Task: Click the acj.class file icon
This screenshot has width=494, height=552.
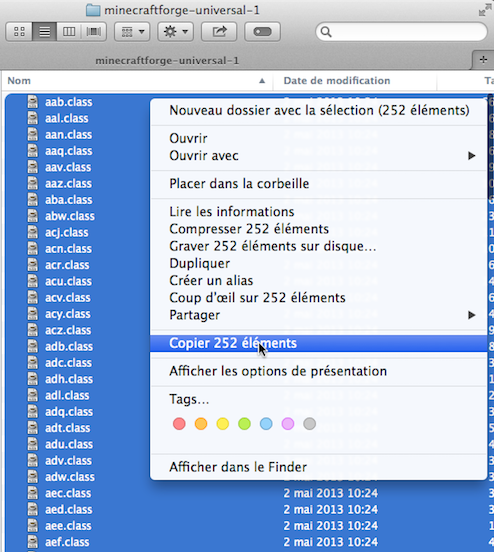Action: [33, 232]
